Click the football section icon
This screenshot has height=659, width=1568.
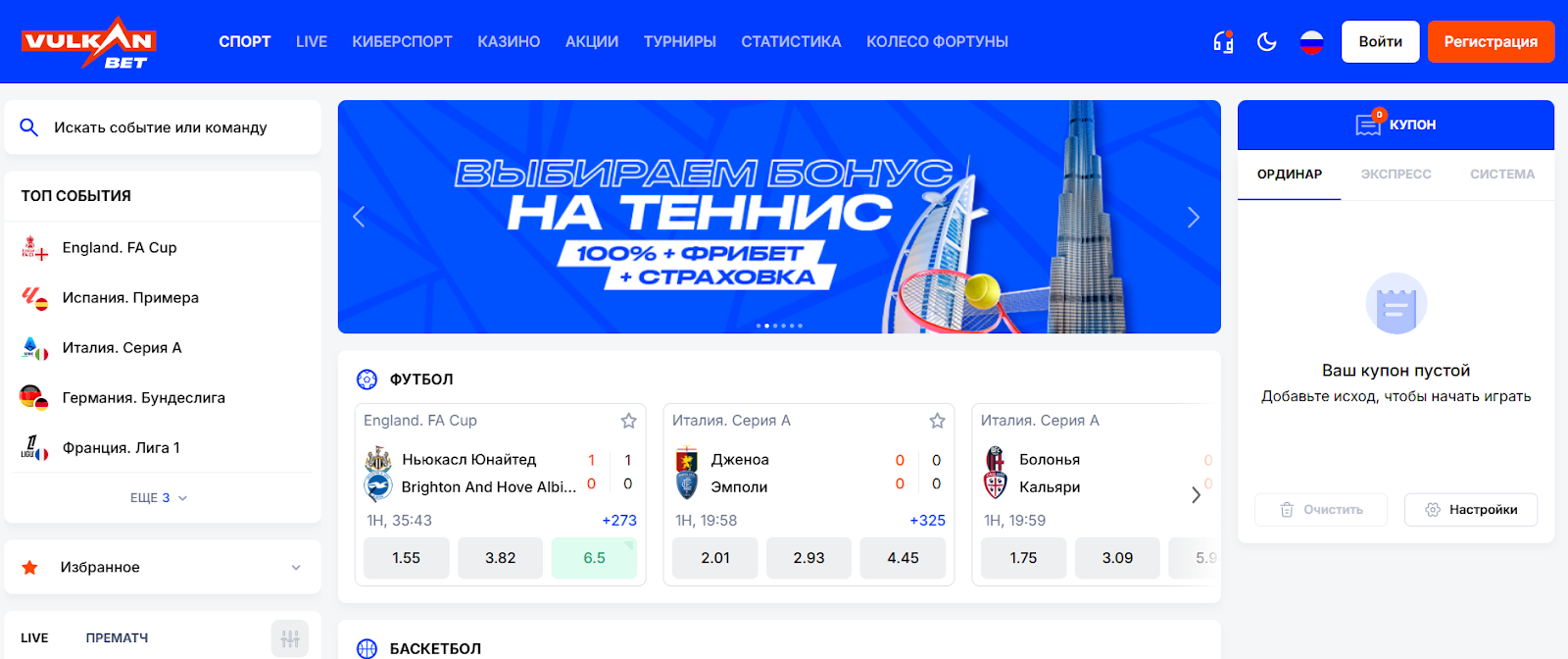point(367,380)
